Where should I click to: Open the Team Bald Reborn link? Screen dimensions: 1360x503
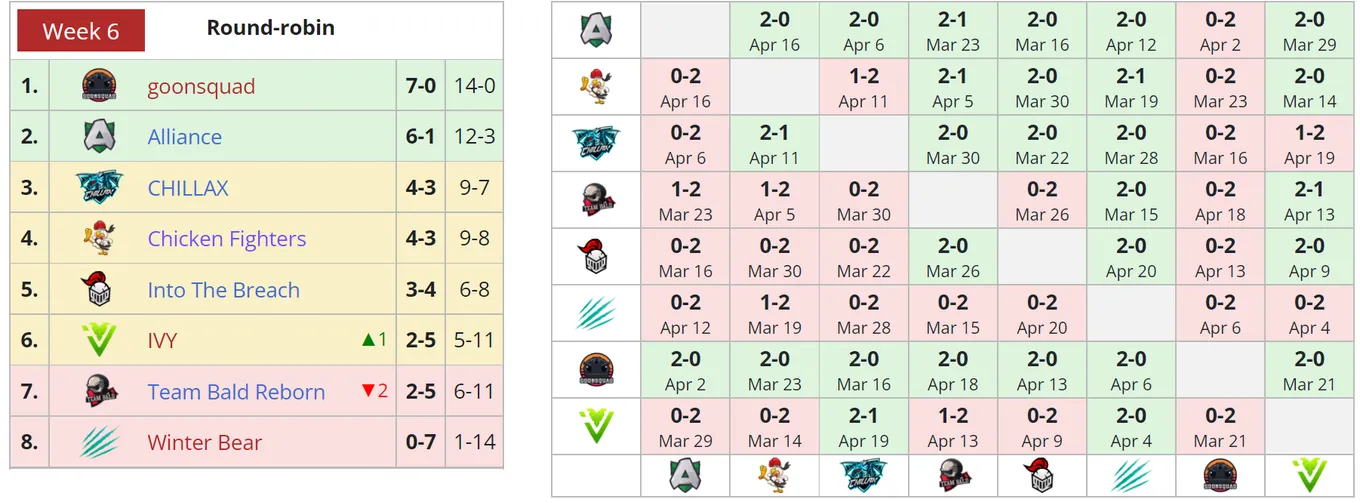[x=236, y=392]
